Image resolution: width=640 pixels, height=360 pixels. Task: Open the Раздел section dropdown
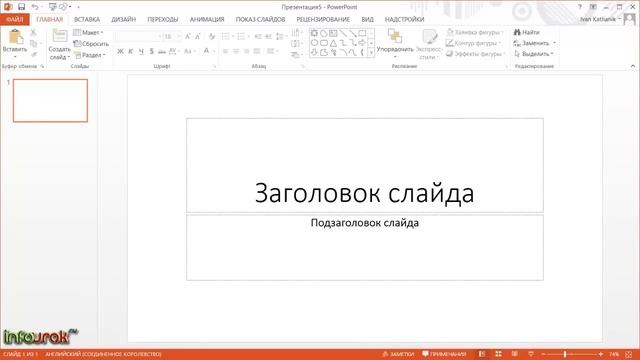click(90, 55)
